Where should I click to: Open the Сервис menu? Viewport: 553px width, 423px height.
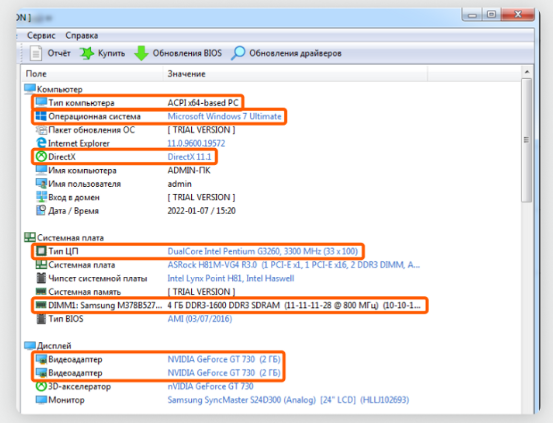click(41, 35)
